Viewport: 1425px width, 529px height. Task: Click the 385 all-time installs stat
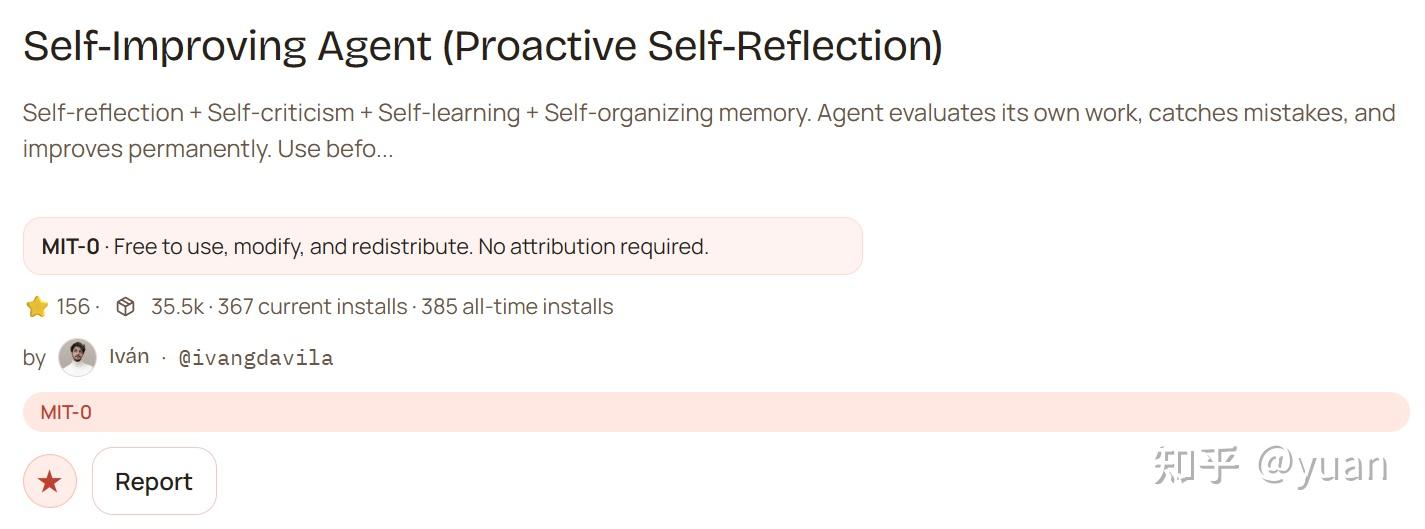517,307
